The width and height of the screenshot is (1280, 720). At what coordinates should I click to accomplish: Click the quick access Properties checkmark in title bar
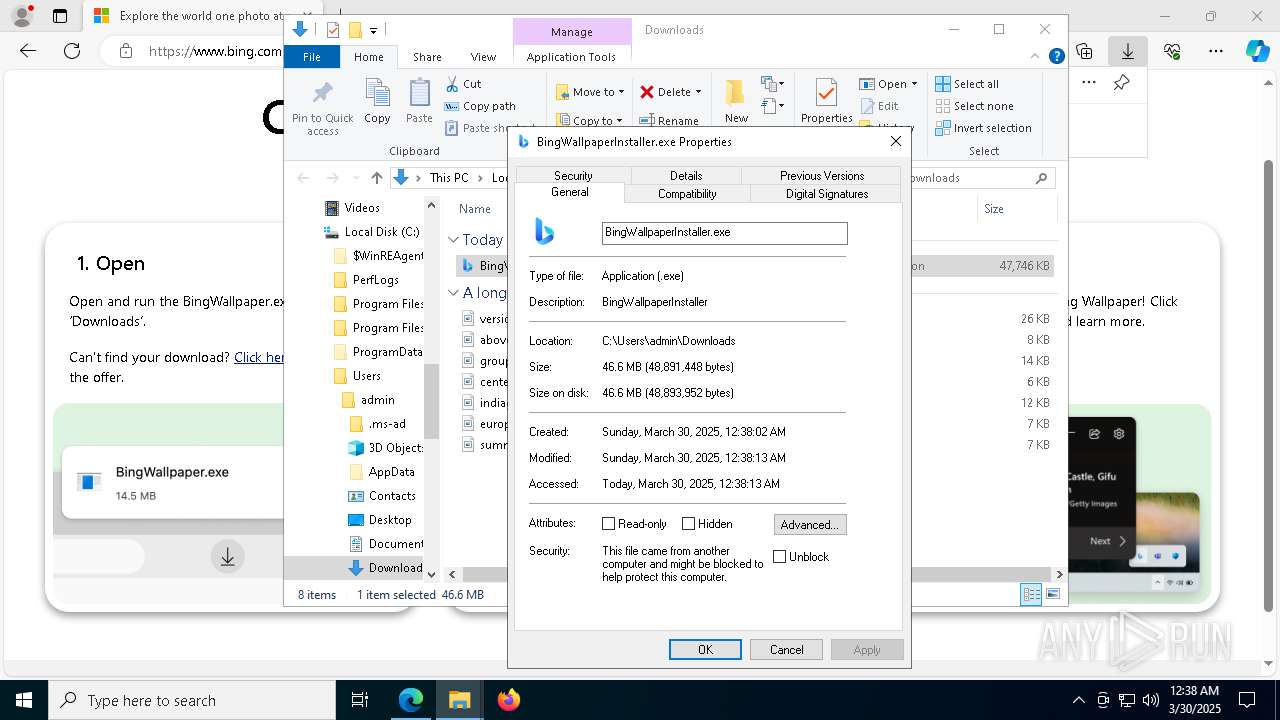333,30
